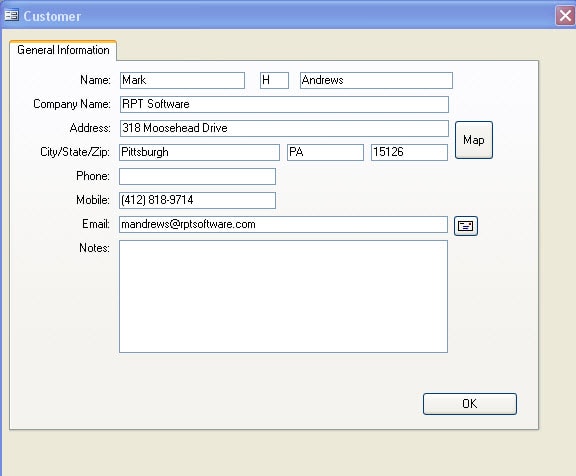The height and width of the screenshot is (476, 576).
Task: Click the send email icon button
Action: click(x=466, y=226)
